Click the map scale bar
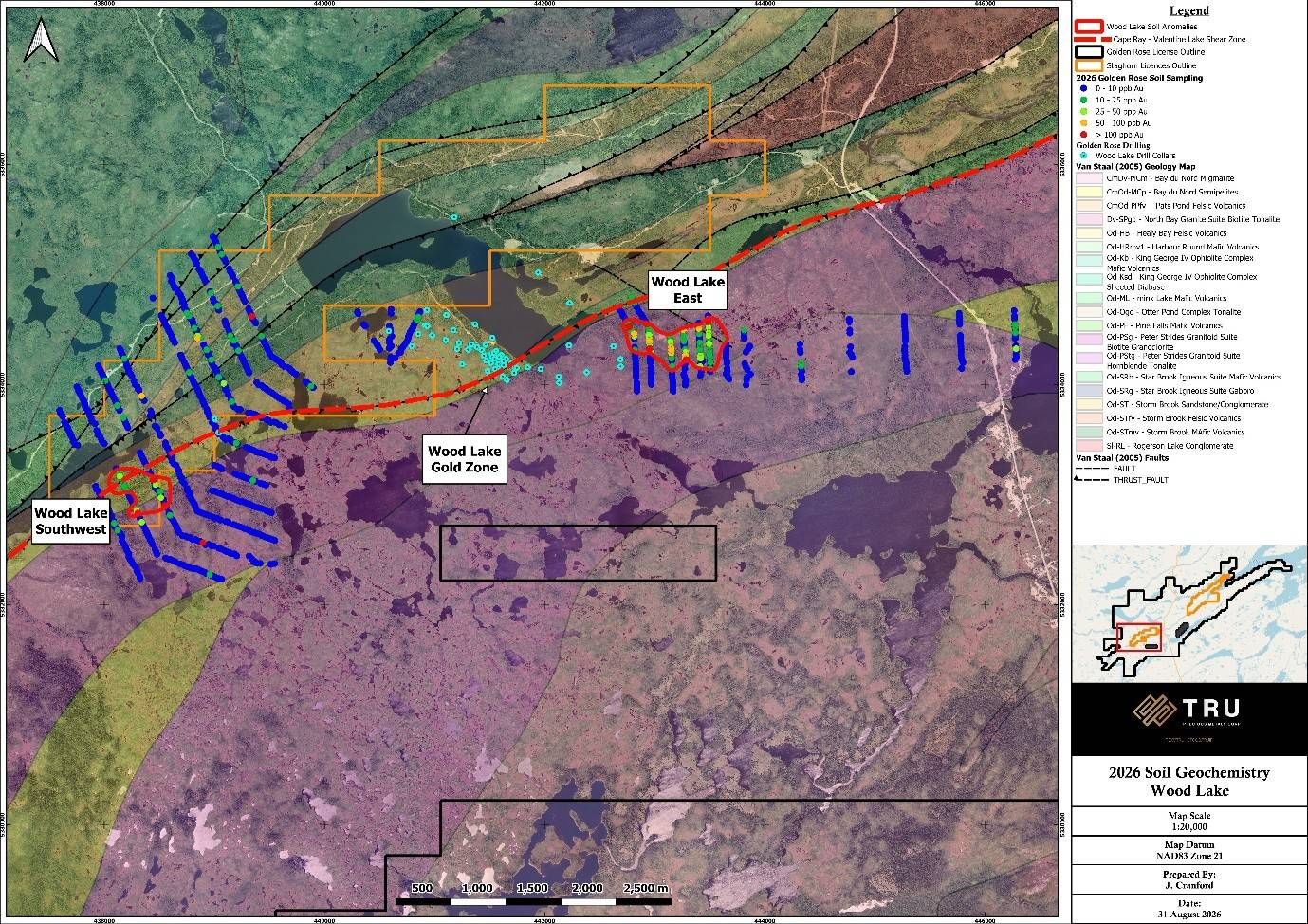Viewport: 1308px width, 924px height. click(x=532, y=894)
